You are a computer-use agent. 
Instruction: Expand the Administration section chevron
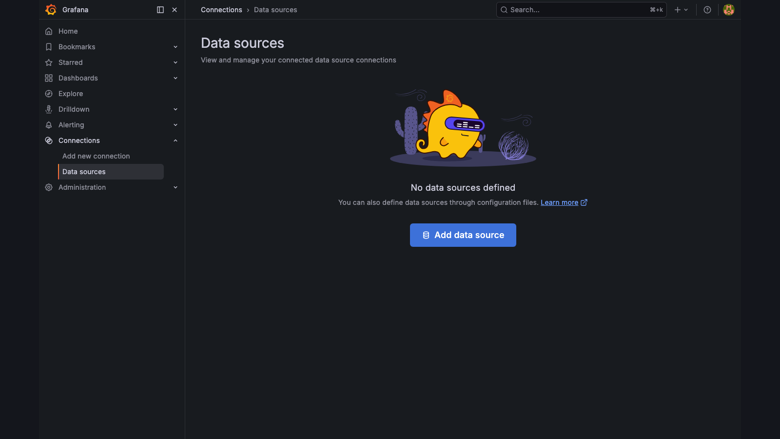click(x=176, y=187)
